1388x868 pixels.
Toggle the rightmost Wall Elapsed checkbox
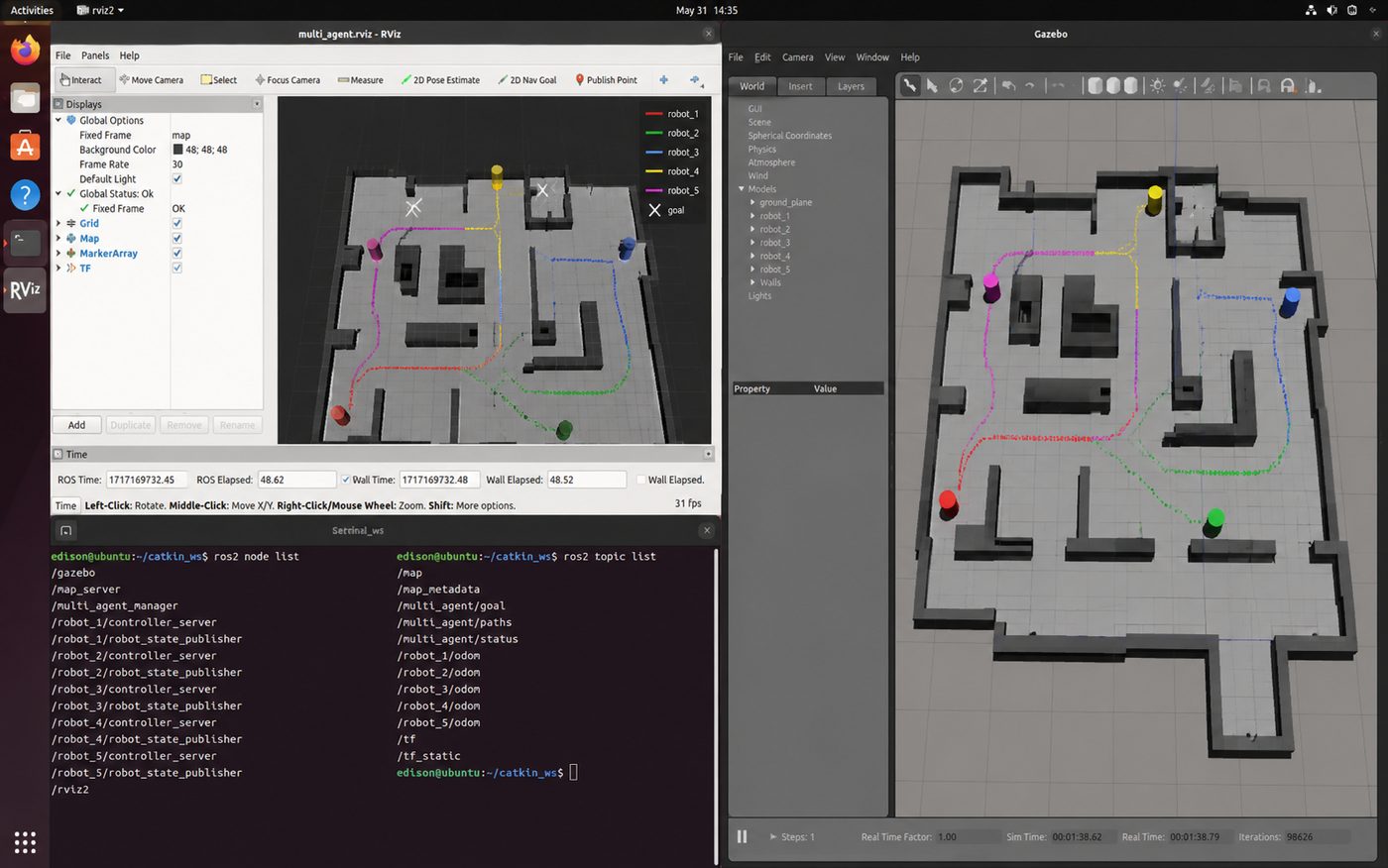(640, 480)
